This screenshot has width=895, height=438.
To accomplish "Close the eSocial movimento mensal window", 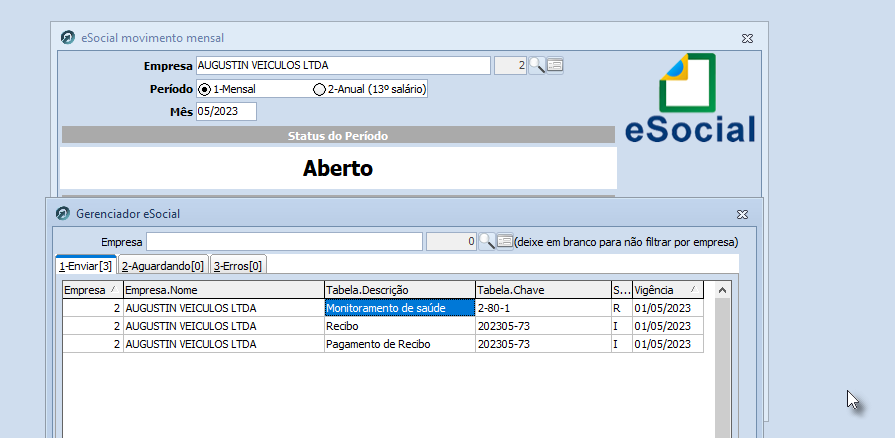I will tap(747, 38).
